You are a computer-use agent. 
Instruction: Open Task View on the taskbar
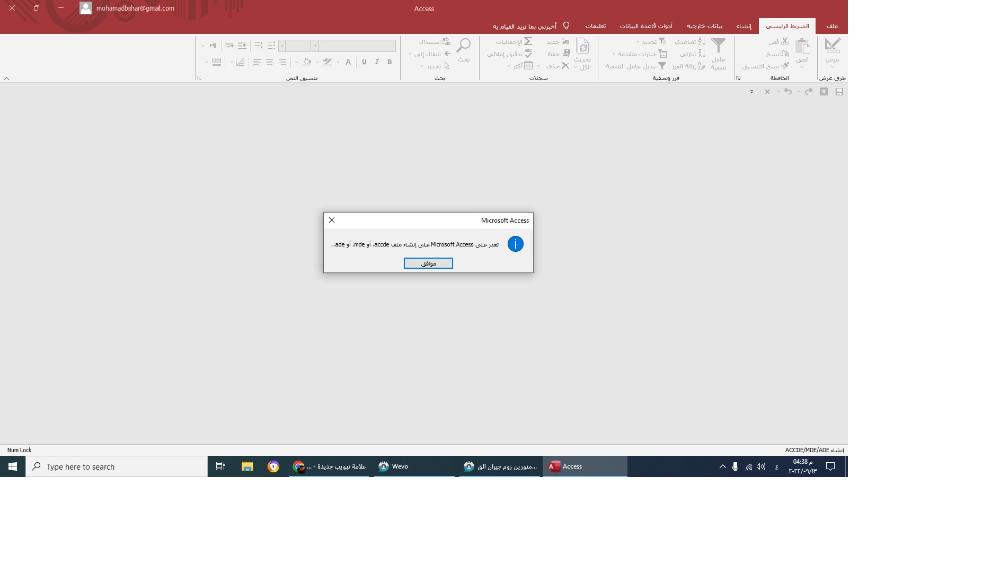pyautogui.click(x=220, y=466)
